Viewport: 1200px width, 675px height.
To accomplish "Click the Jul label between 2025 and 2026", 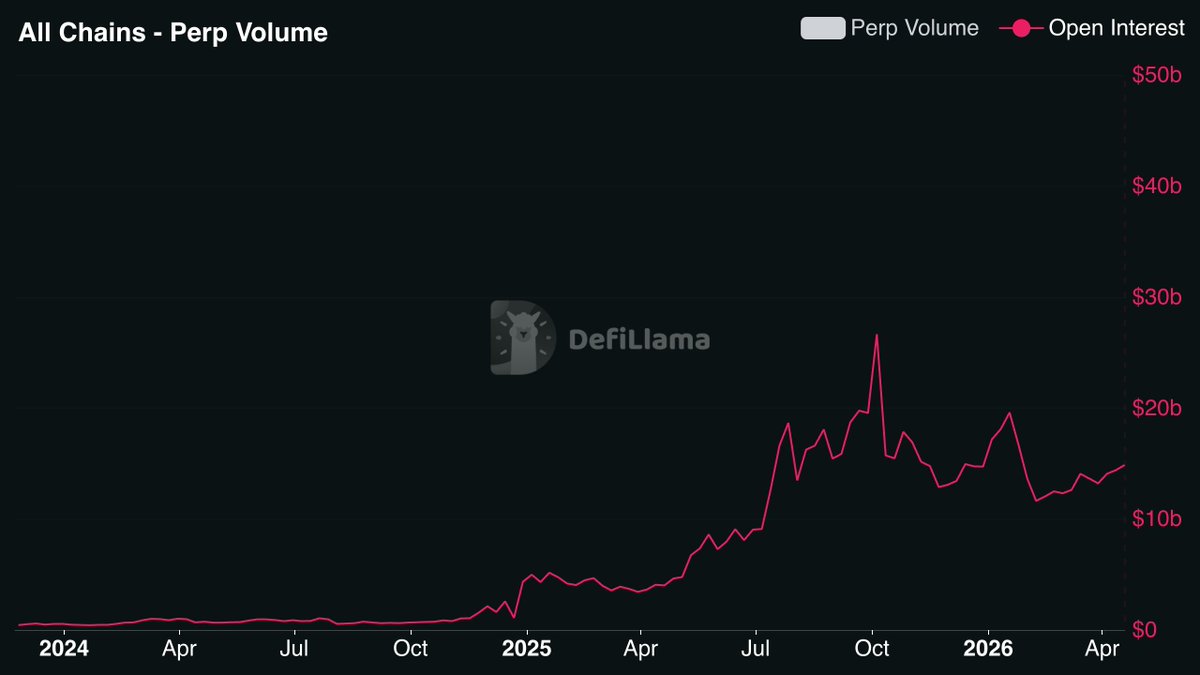I will (756, 649).
